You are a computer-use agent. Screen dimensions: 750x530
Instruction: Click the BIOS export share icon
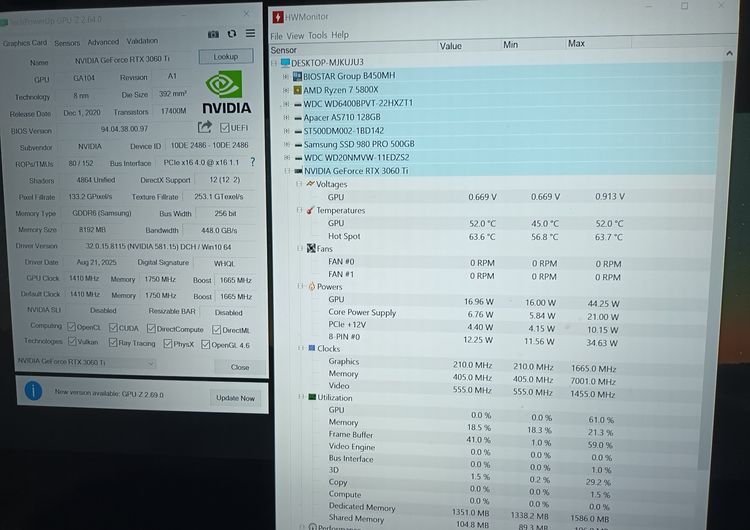(205, 127)
